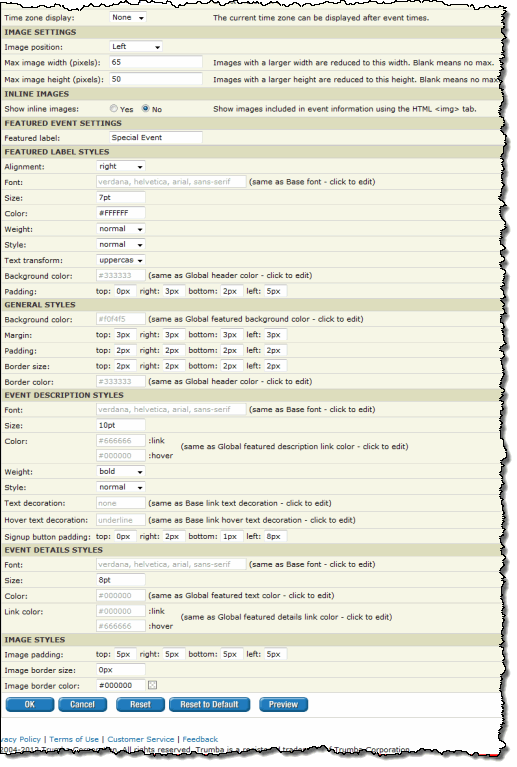The image size is (517, 767).
Task: Open Featured label Alignment dropdown
Action: [121, 167]
